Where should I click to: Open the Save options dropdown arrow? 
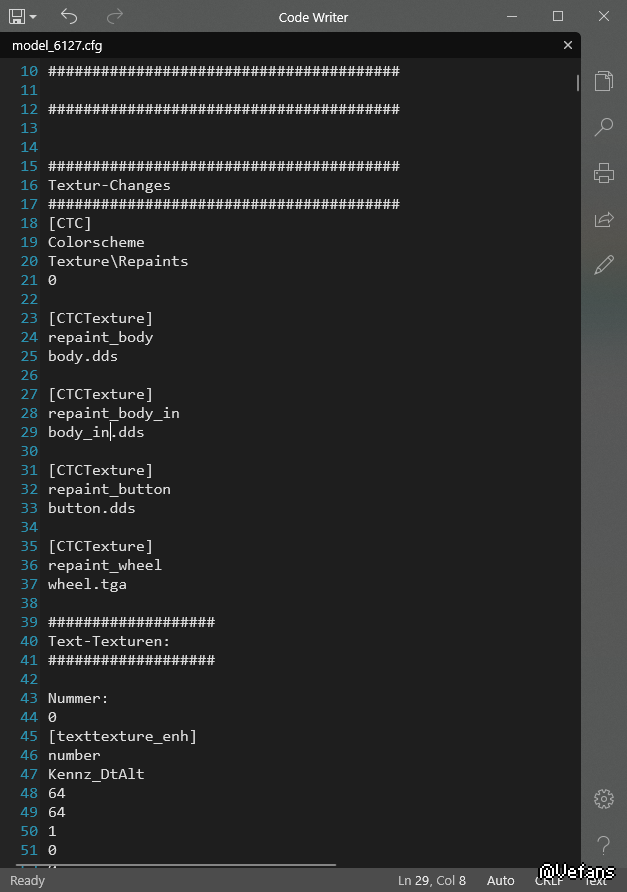tap(33, 17)
